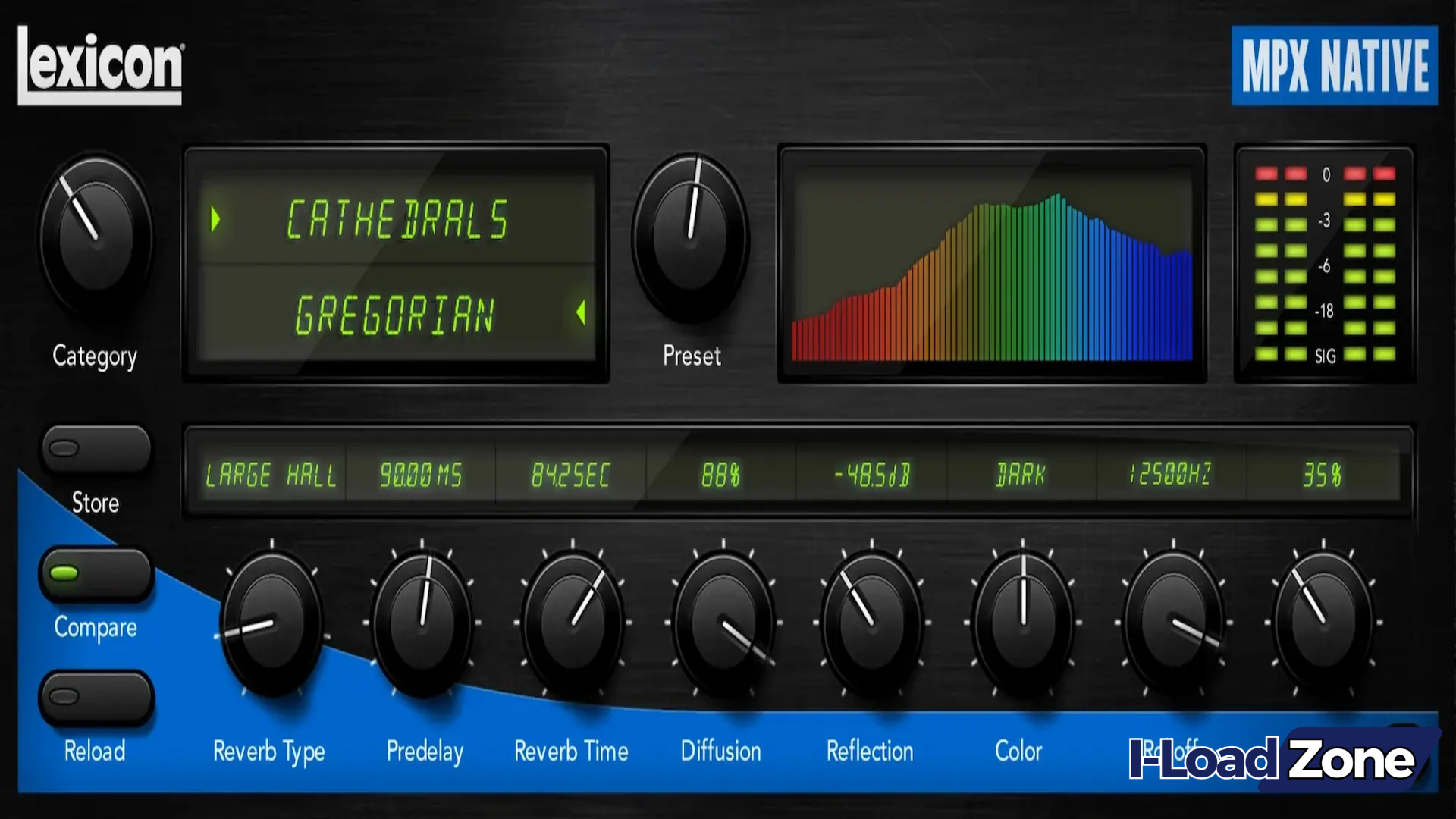Click the Reverb Time label
Image resolution: width=1456 pixels, height=819 pixels.
pyautogui.click(x=571, y=751)
